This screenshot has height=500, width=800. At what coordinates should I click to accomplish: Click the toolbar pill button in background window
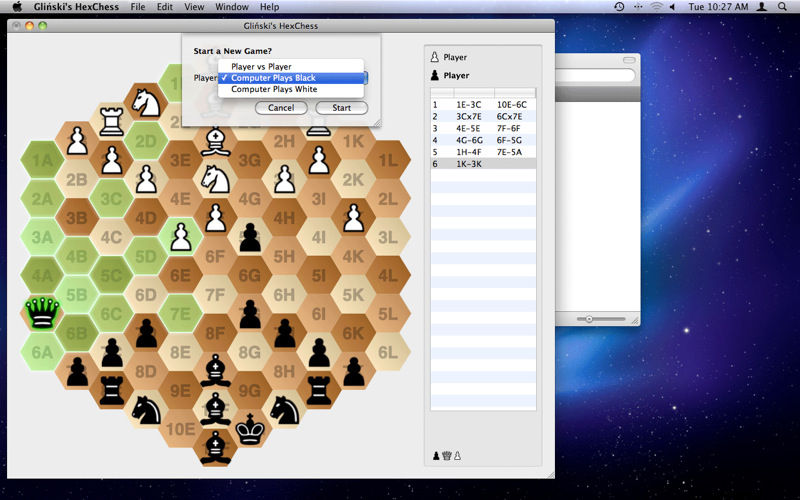[629, 60]
